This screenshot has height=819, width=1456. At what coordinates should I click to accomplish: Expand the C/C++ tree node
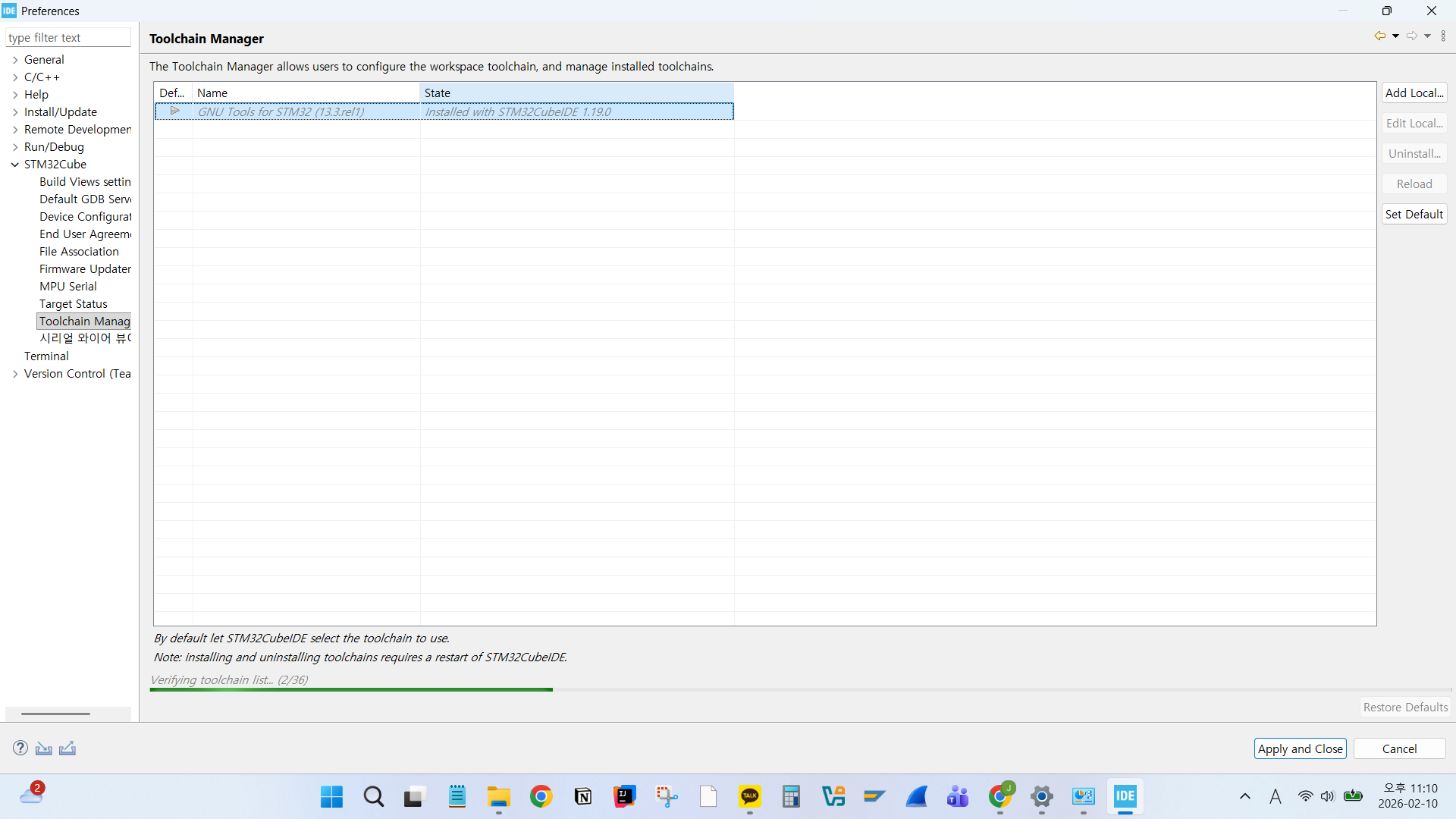pos(15,77)
